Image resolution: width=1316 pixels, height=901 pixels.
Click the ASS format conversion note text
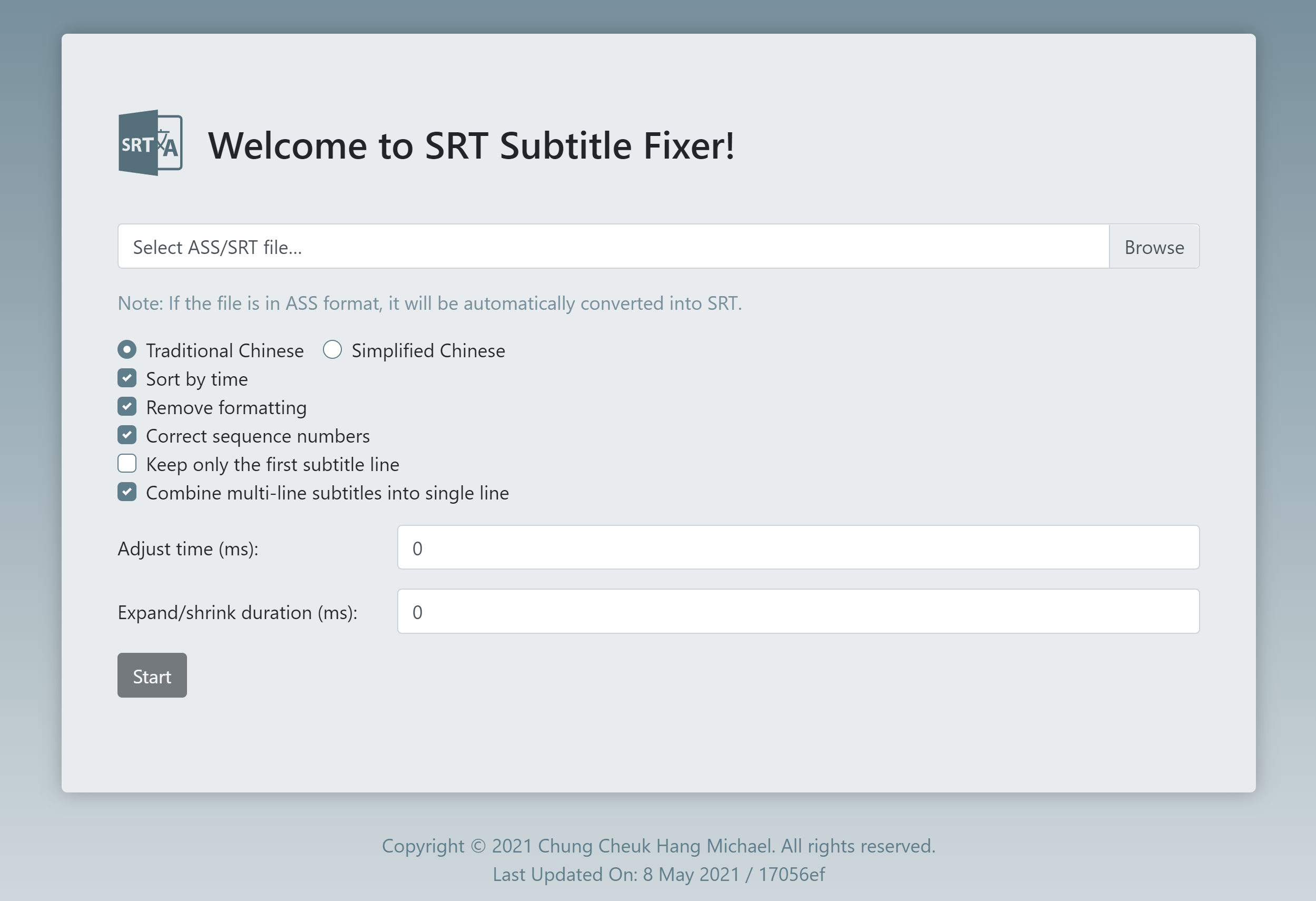430,303
